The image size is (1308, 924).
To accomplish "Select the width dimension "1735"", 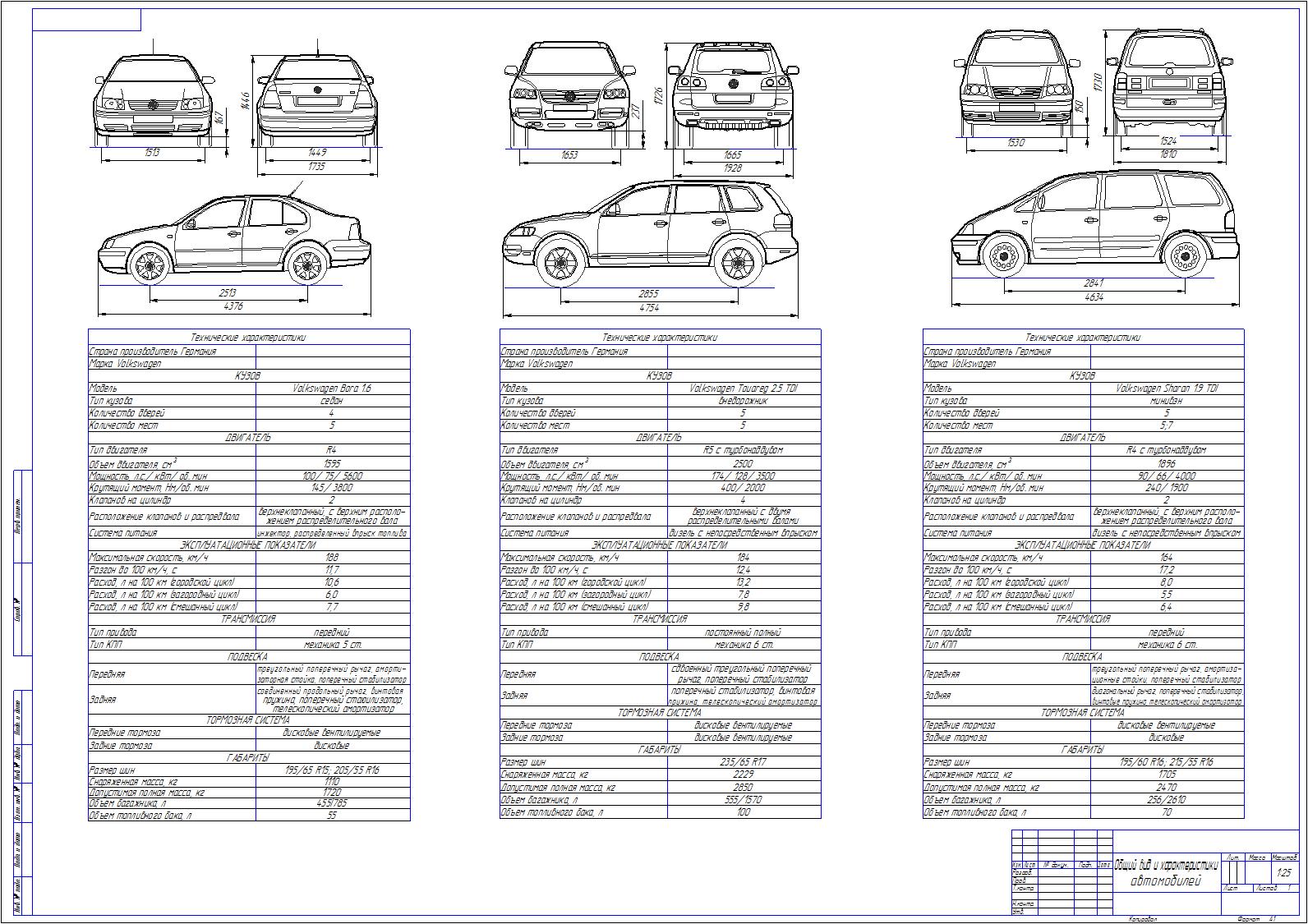I will pyautogui.click(x=317, y=167).
